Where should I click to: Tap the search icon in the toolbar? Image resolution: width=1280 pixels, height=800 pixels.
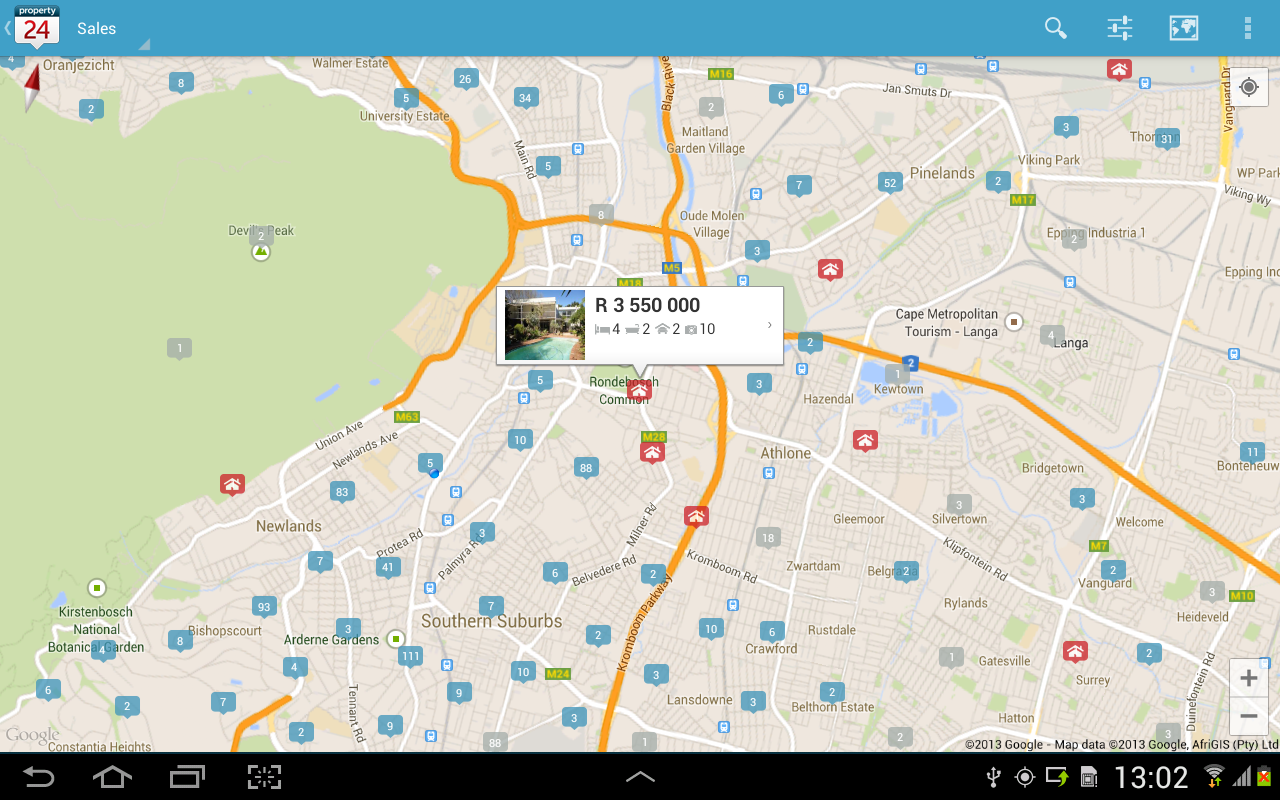pyautogui.click(x=1055, y=28)
